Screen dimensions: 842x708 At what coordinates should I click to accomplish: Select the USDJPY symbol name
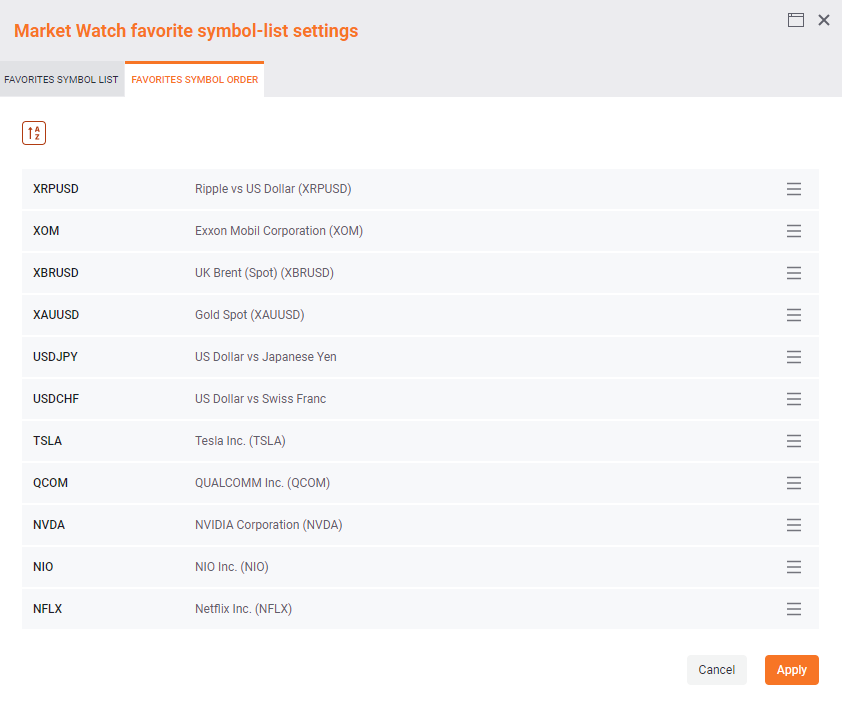click(55, 357)
